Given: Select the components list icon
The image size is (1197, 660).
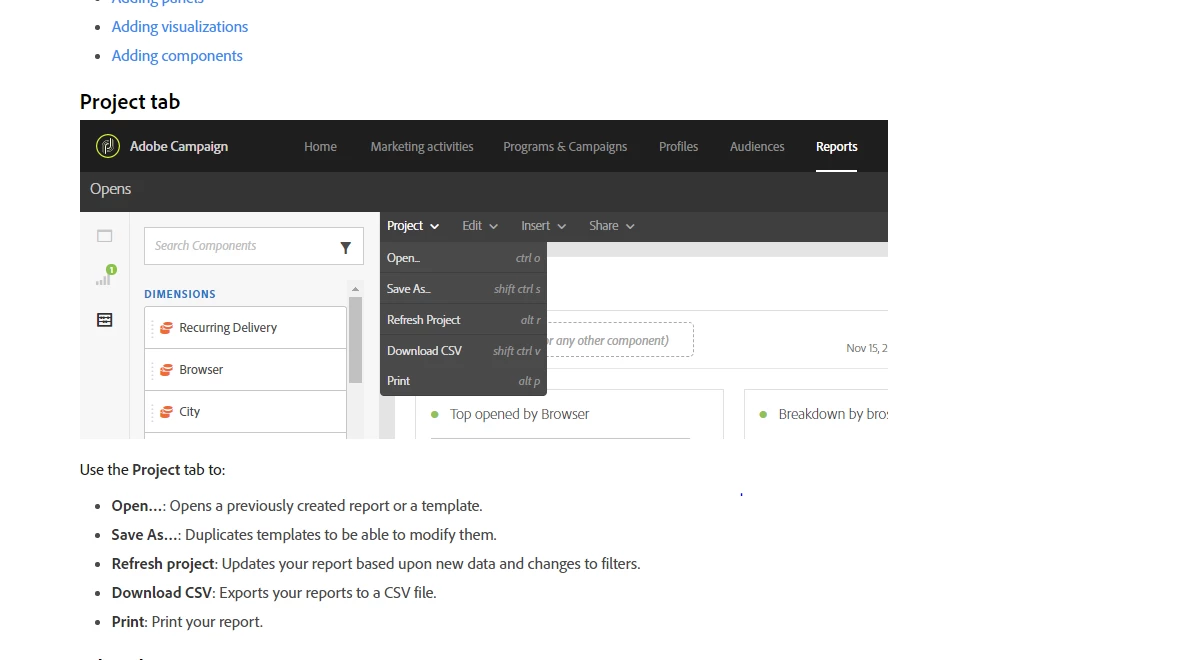Looking at the screenshot, I should pos(105,320).
